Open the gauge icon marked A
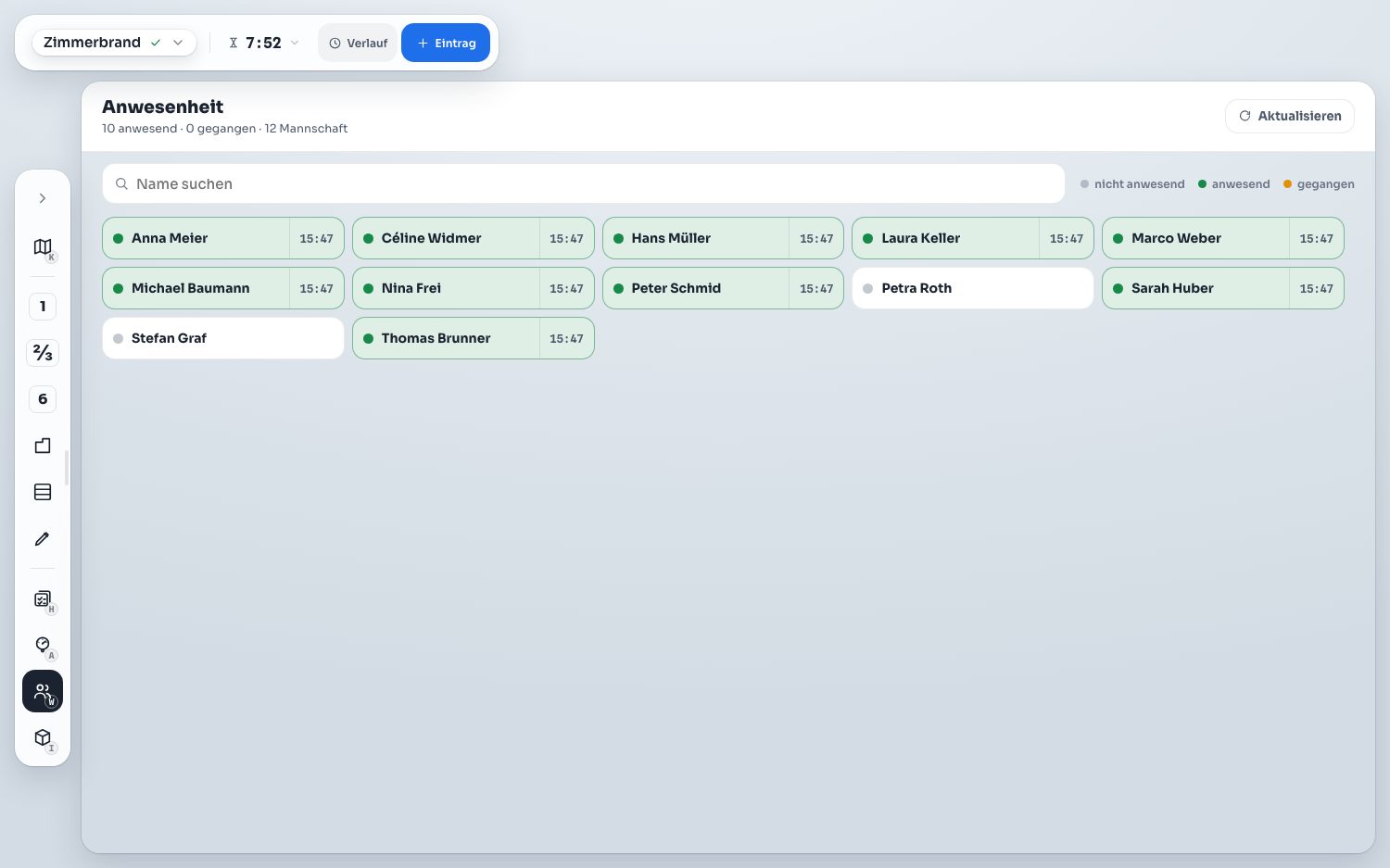The image size is (1390, 868). coord(43,645)
